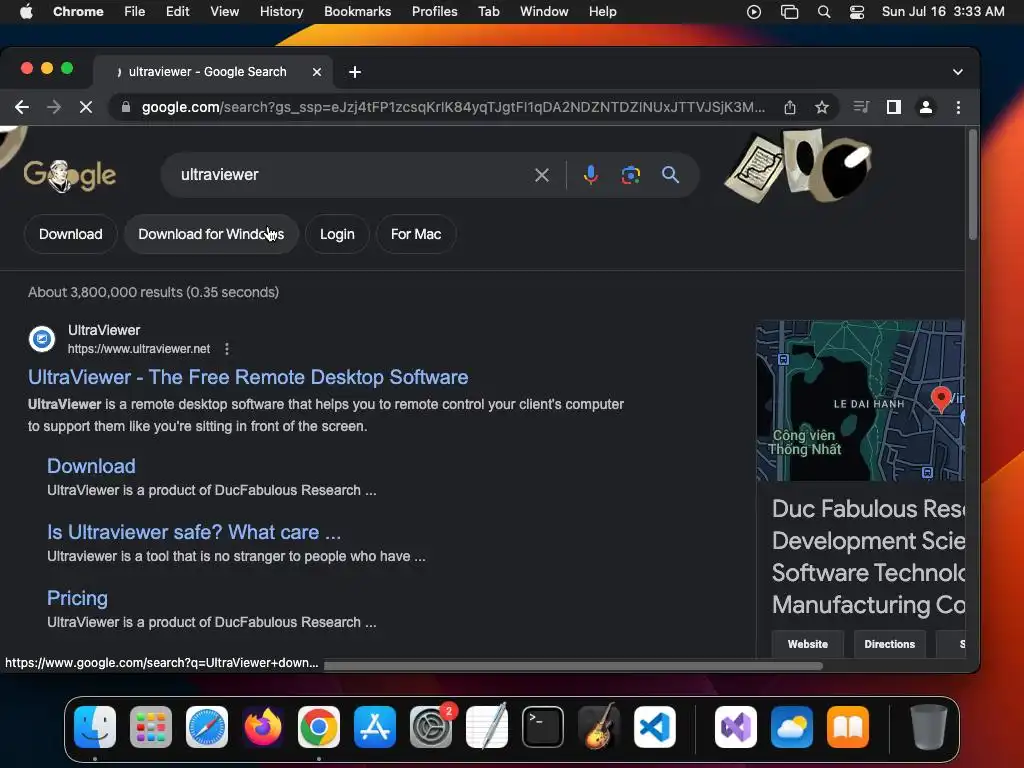Viewport: 1024px width, 768px height.
Task: Open the Chrome profile icon
Action: pyautogui.click(x=925, y=107)
